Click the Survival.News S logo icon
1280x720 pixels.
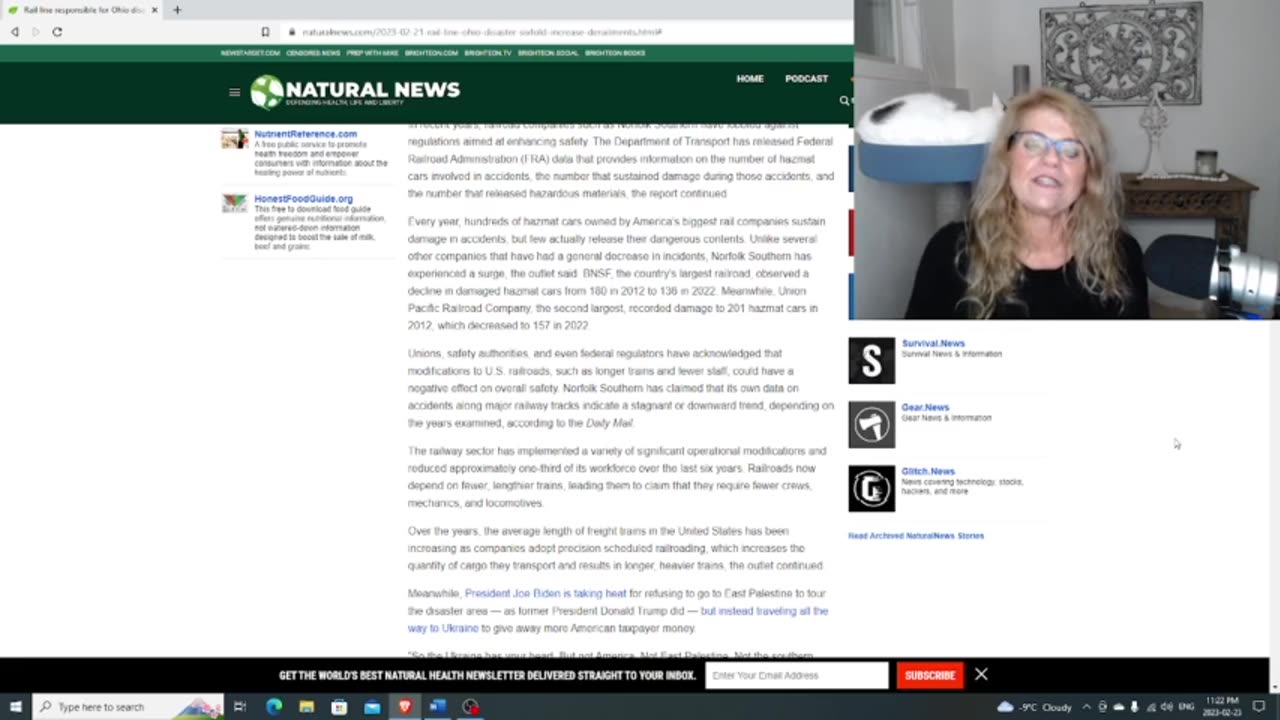[x=872, y=360]
